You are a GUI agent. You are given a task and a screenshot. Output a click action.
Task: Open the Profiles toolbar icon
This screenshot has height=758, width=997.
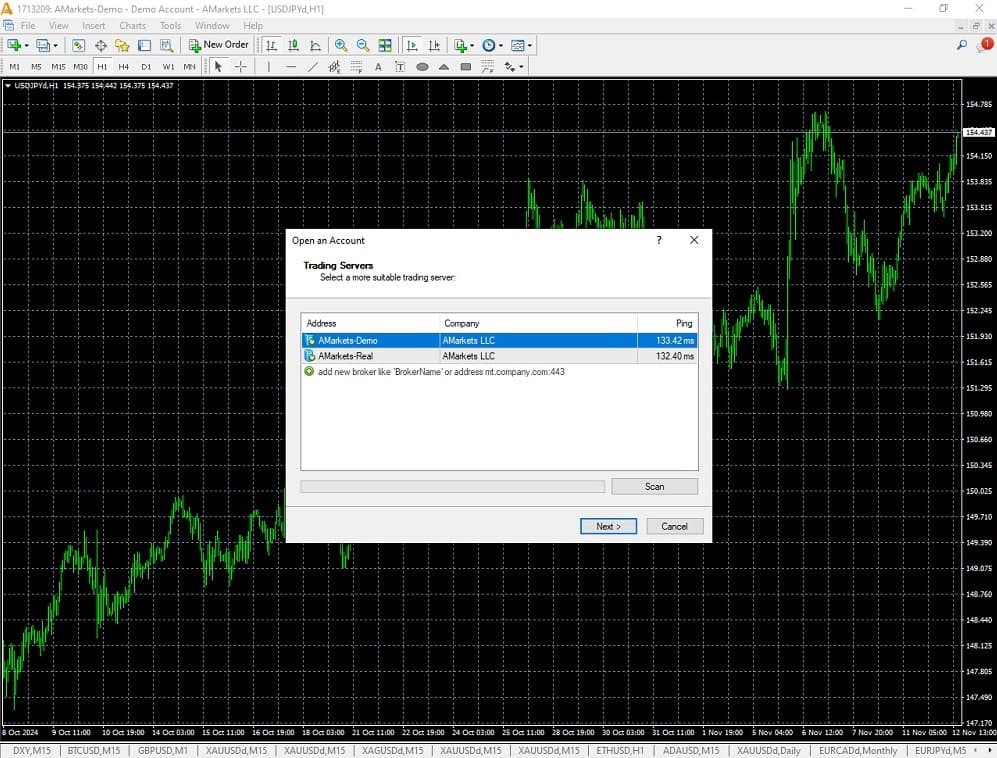(x=43, y=45)
